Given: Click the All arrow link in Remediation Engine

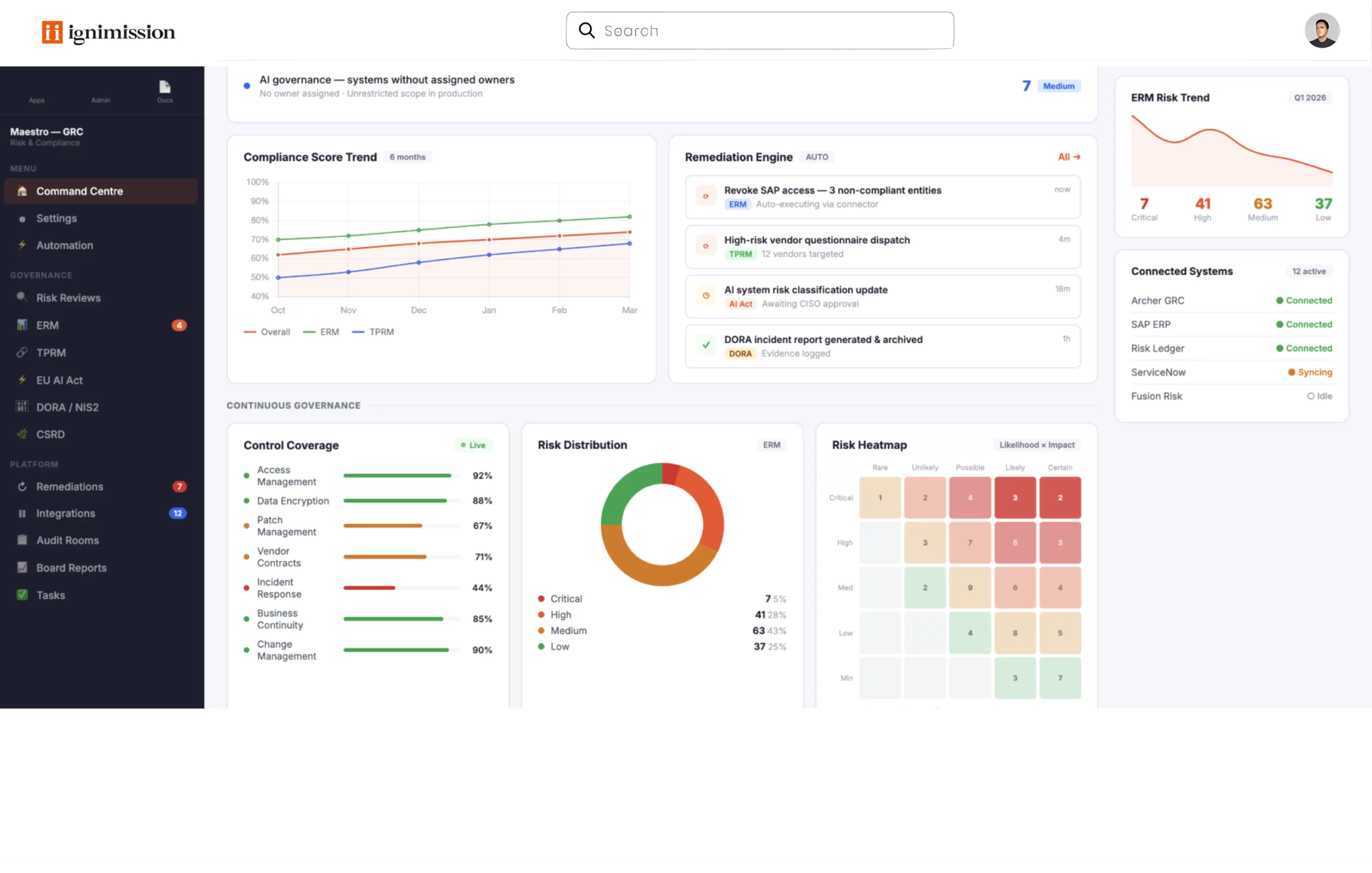Looking at the screenshot, I should click(x=1068, y=157).
